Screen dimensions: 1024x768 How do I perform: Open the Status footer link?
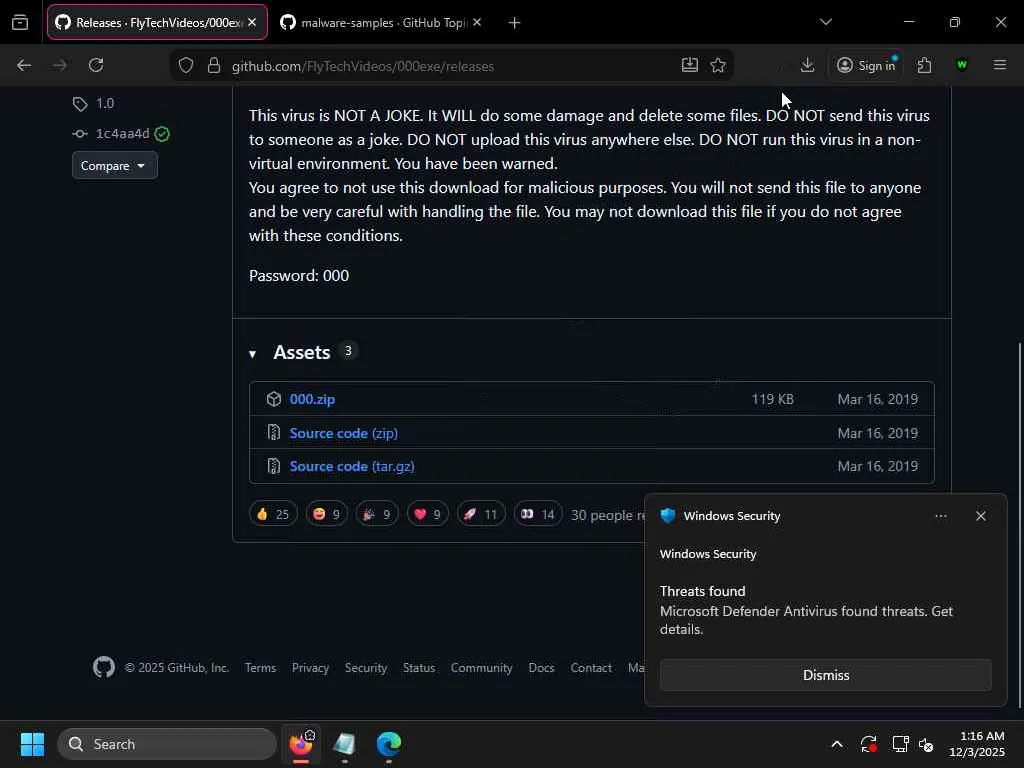[419, 668]
